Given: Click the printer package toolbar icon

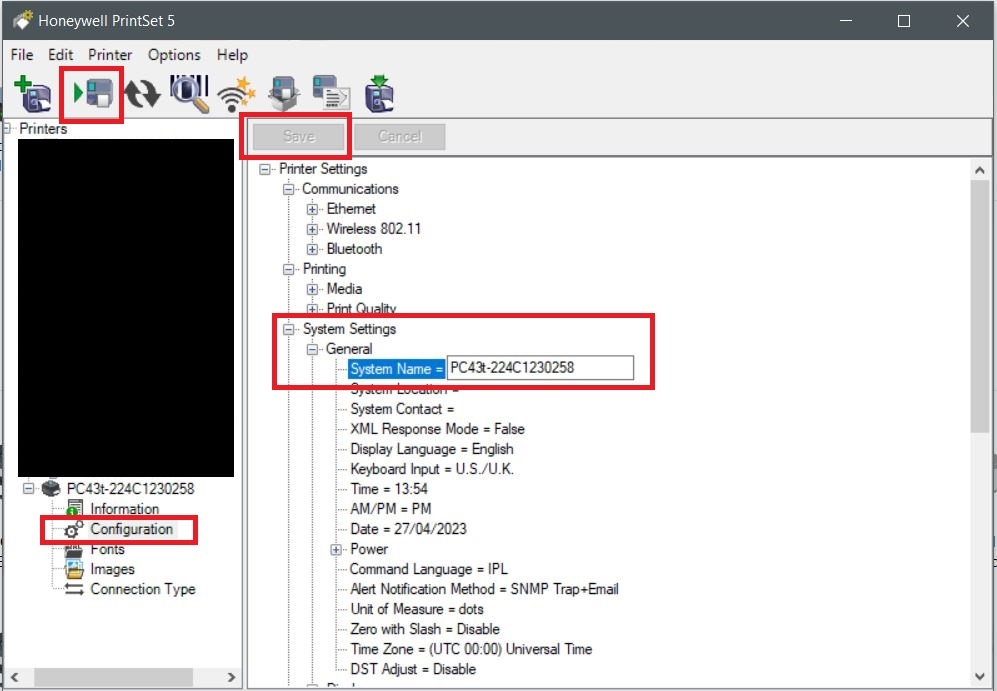Looking at the screenshot, I should click(283, 94).
